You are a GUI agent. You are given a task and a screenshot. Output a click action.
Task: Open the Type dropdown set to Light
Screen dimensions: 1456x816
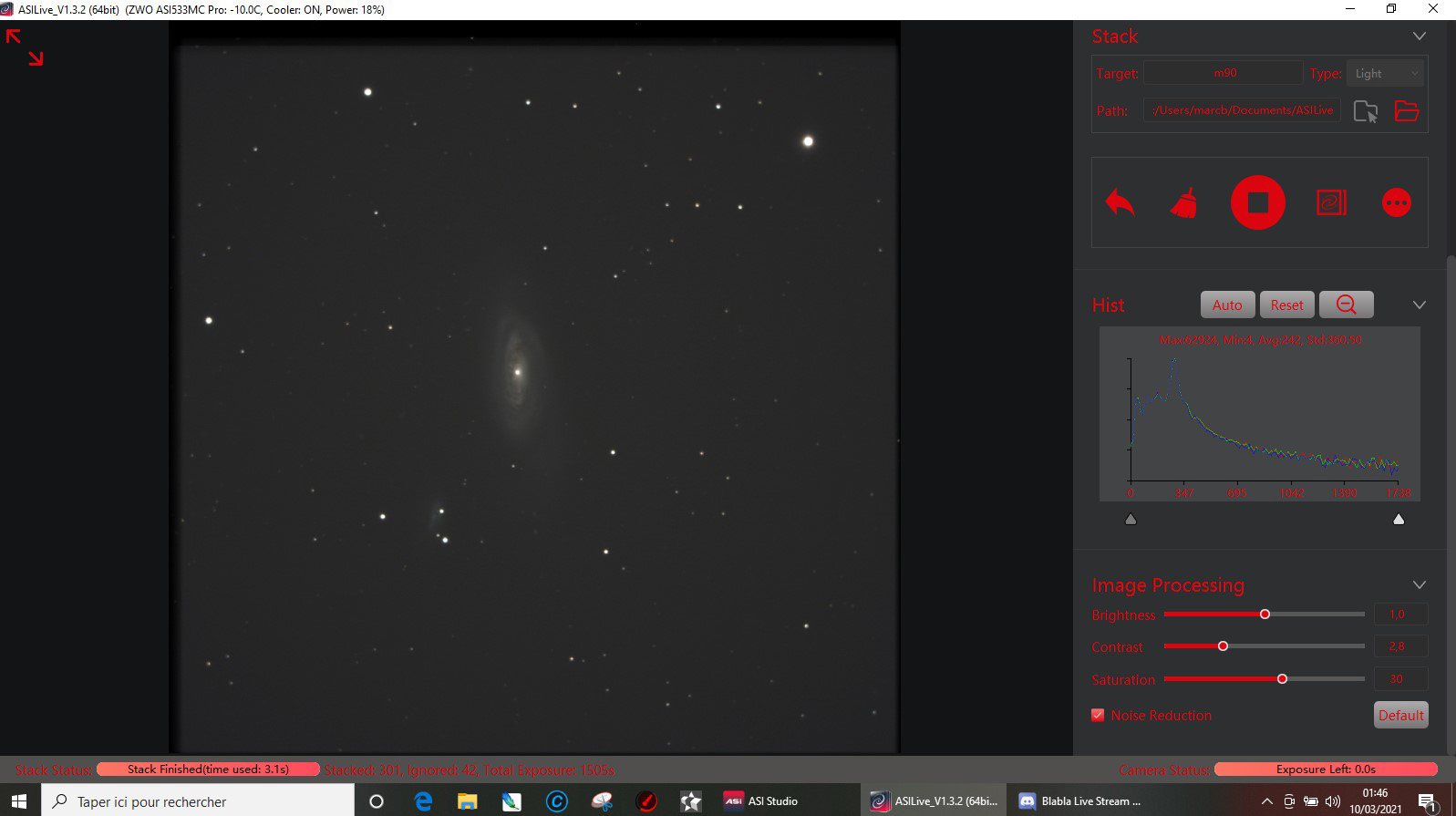tap(1386, 73)
